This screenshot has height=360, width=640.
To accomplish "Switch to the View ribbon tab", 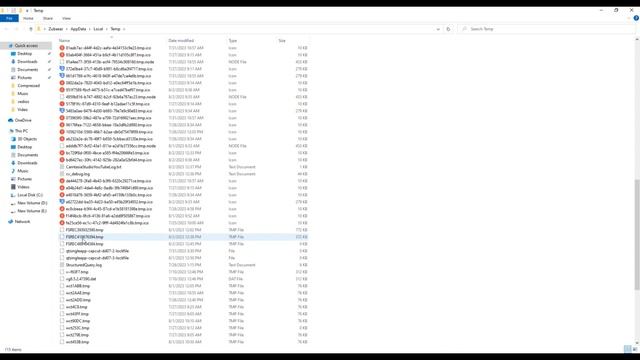I will tap(66, 18).
